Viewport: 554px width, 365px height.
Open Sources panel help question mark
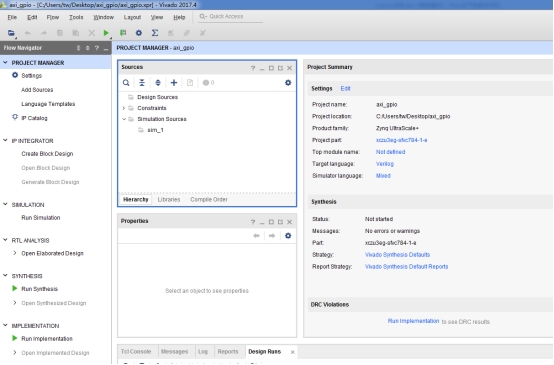(253, 68)
